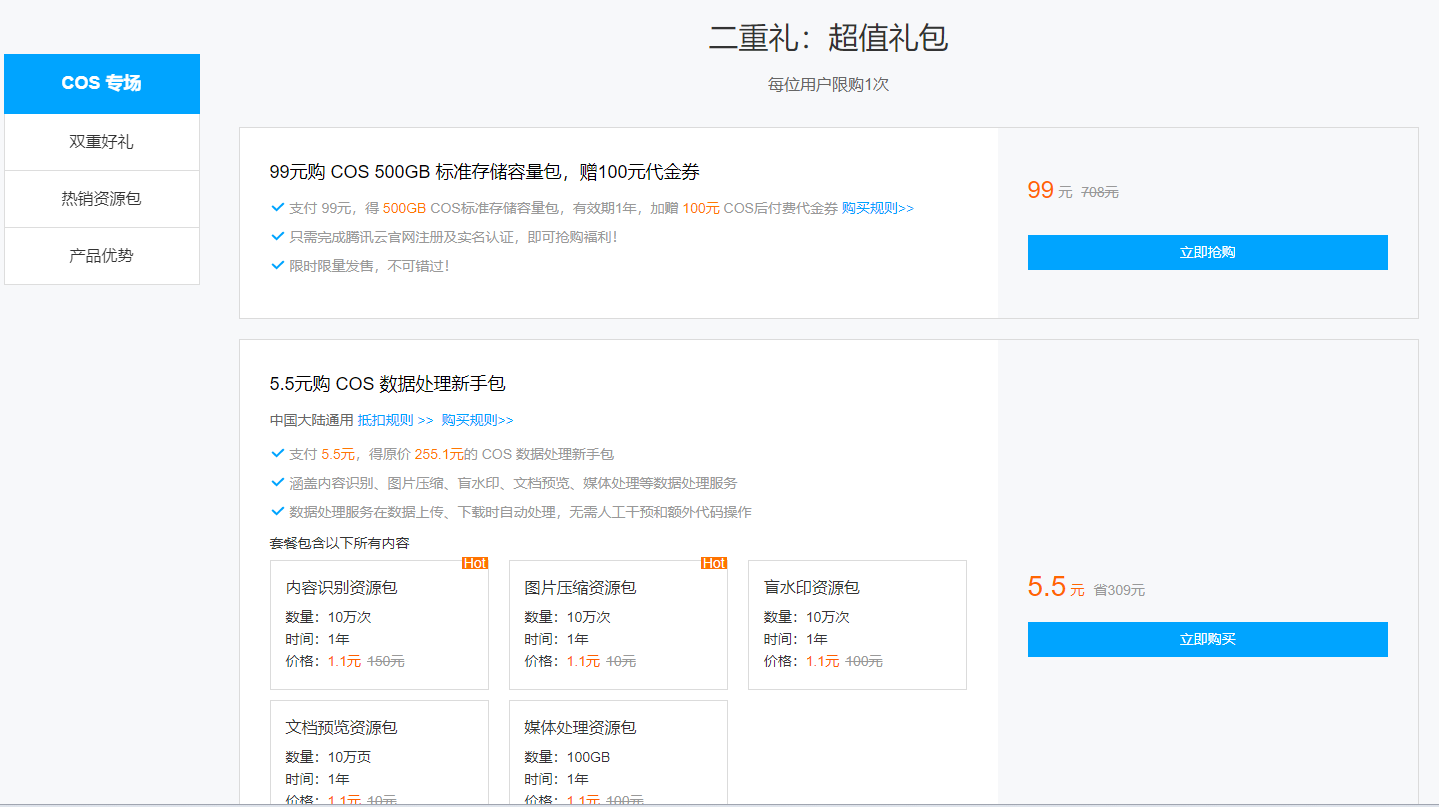The height and width of the screenshot is (807, 1439).
Task: Pick the 文档预览资源包 card
Action: pyautogui.click(x=379, y=750)
